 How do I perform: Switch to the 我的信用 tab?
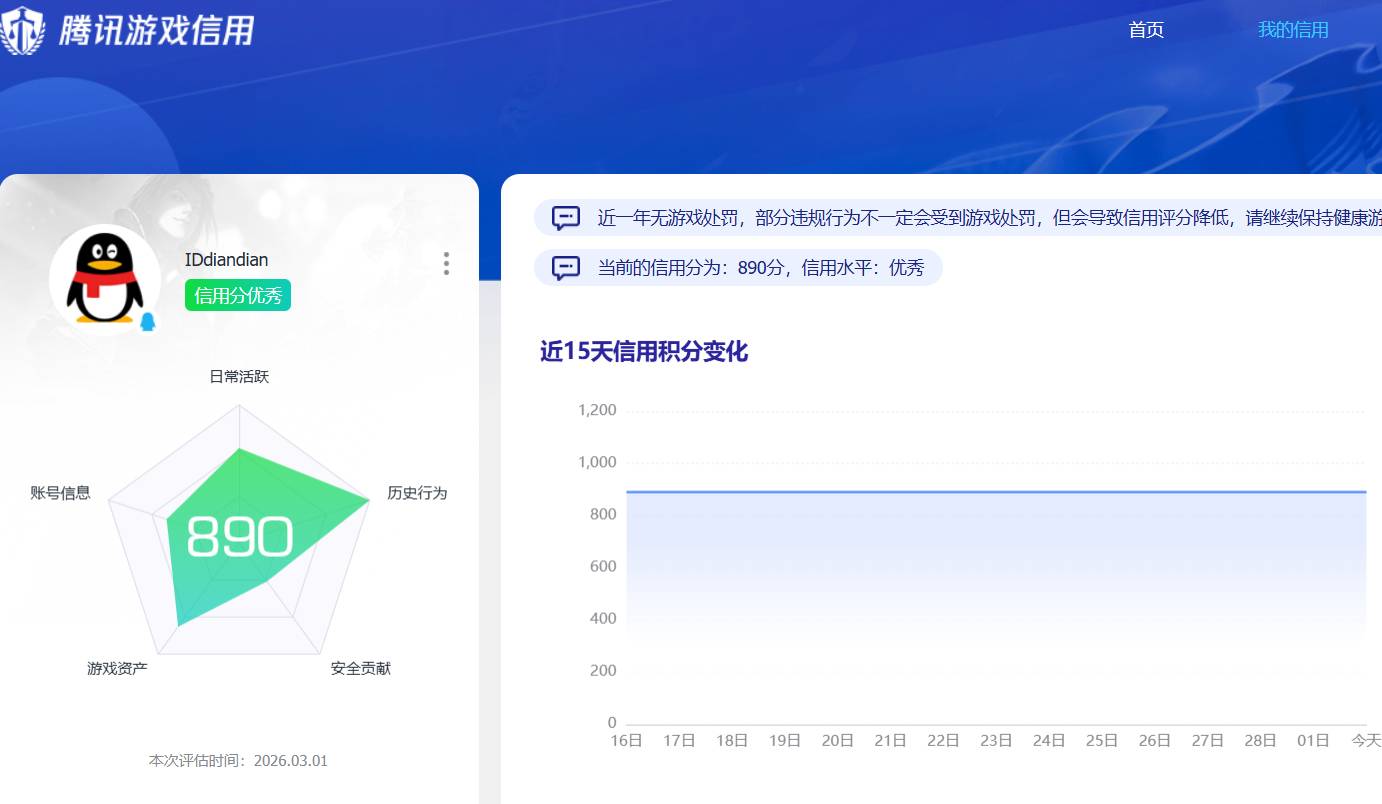[1293, 30]
